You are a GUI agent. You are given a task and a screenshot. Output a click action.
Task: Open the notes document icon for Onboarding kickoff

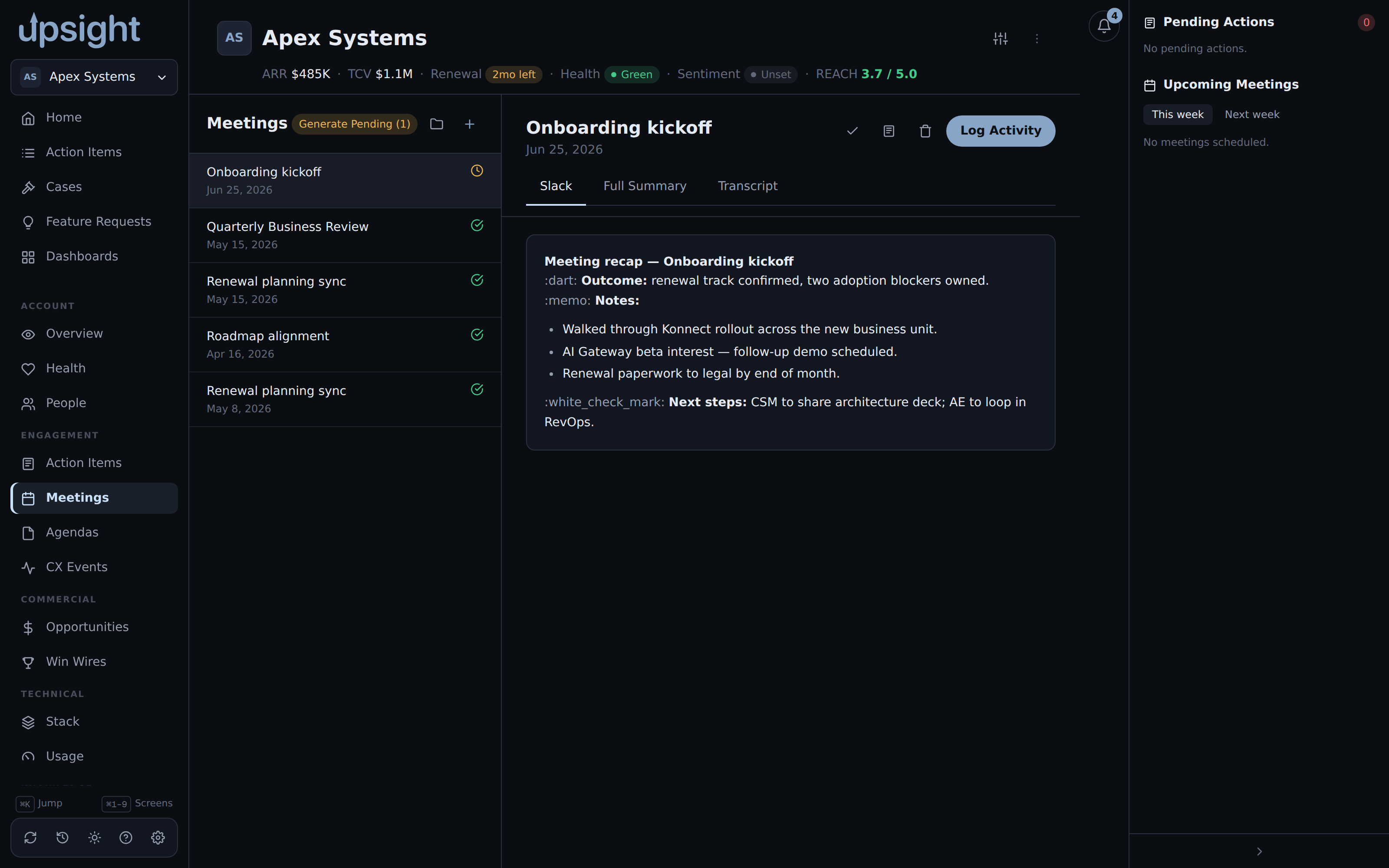click(889, 131)
